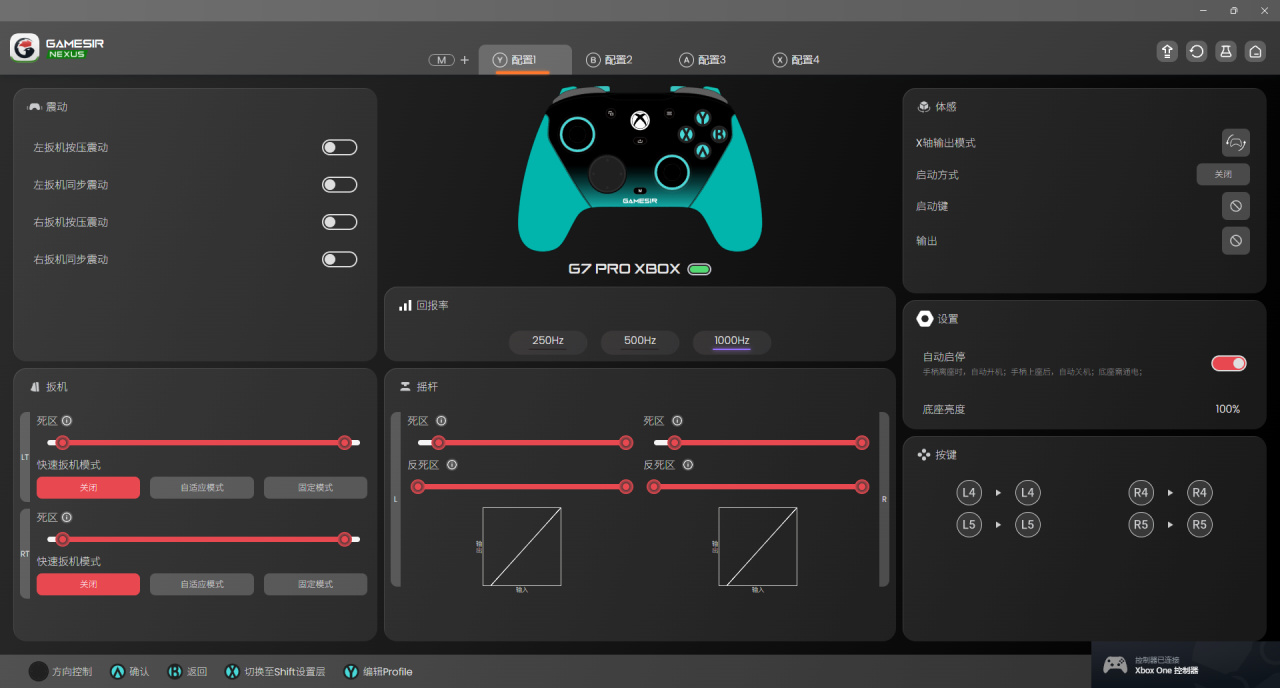Screen dimensions: 1280x688
Task: Click the B 返回 icon in bottom bar
Action: click(x=175, y=672)
